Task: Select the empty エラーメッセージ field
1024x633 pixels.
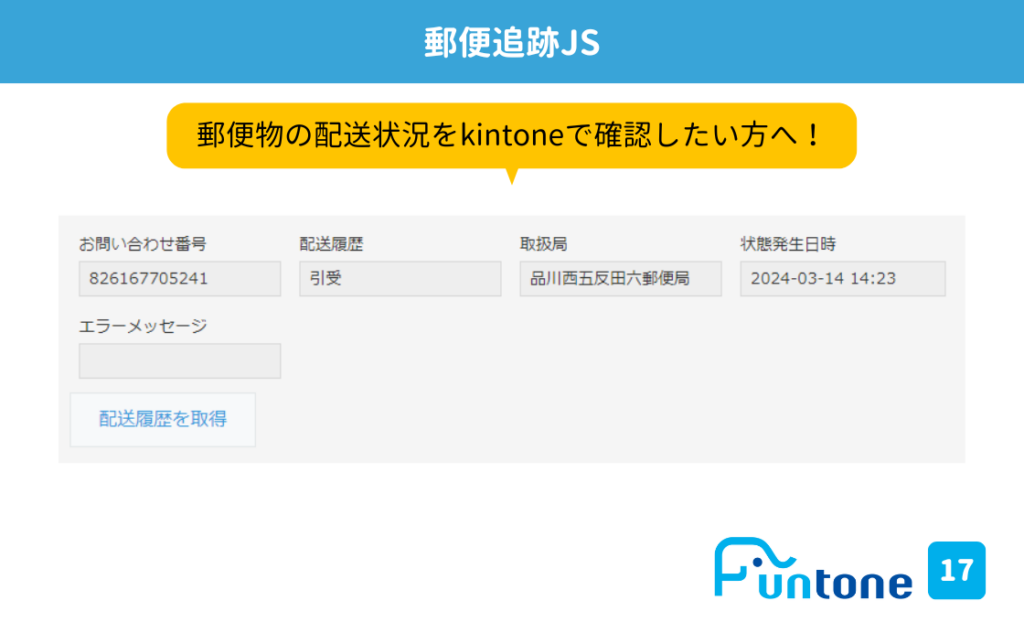Action: click(x=179, y=361)
